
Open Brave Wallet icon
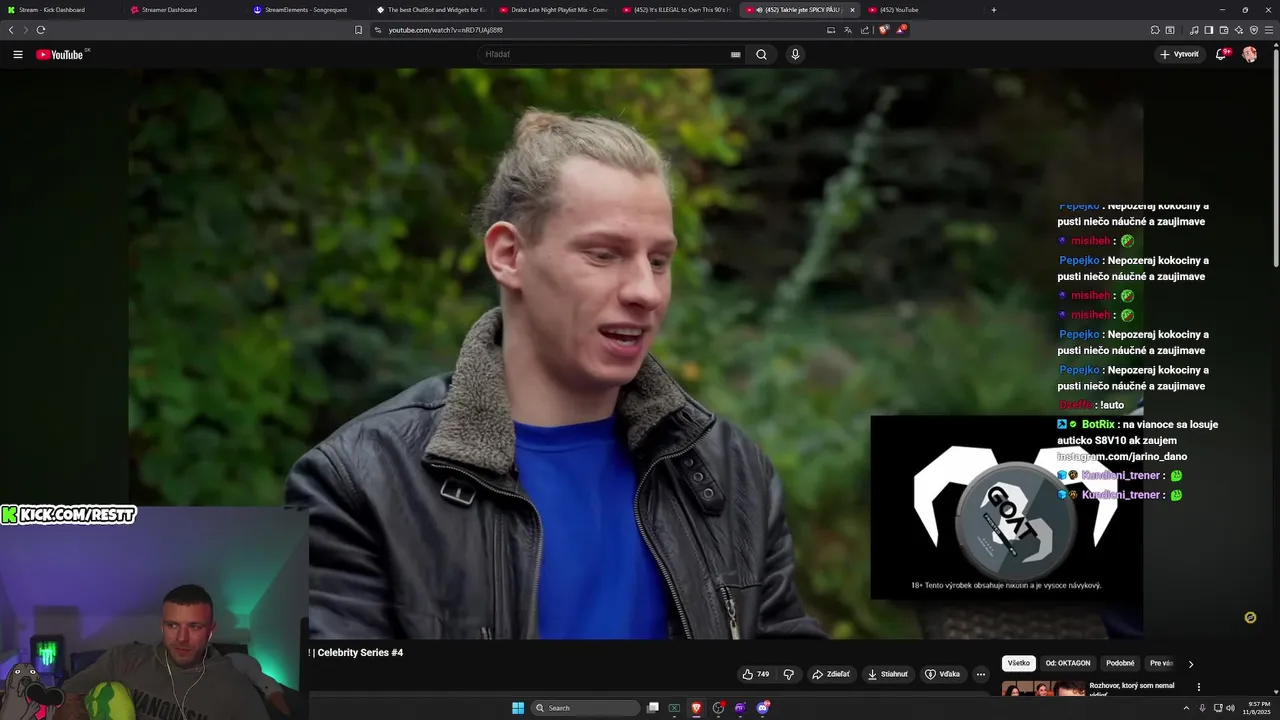(x=1223, y=30)
